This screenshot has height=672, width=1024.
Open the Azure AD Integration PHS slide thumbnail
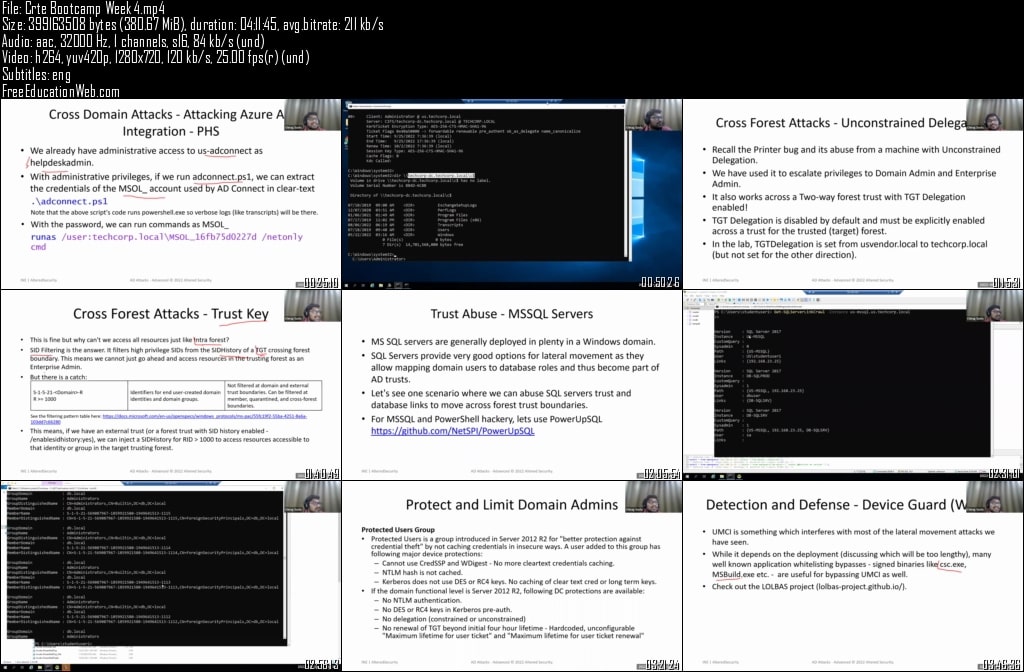coord(170,194)
